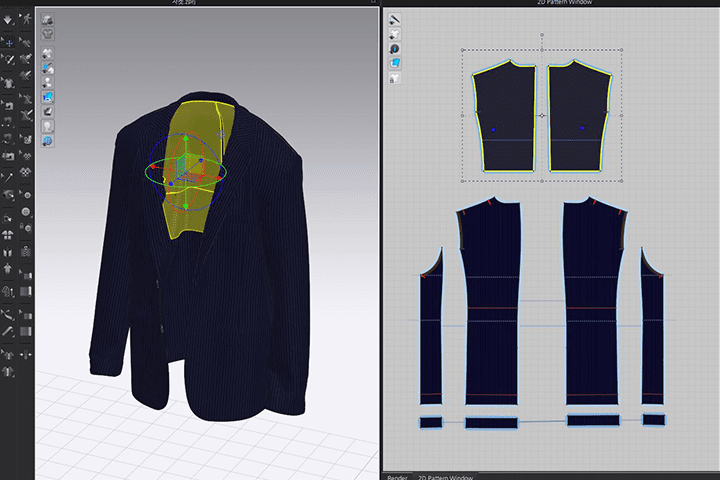Click the bottom-right corner handle of selection box

tap(621, 181)
